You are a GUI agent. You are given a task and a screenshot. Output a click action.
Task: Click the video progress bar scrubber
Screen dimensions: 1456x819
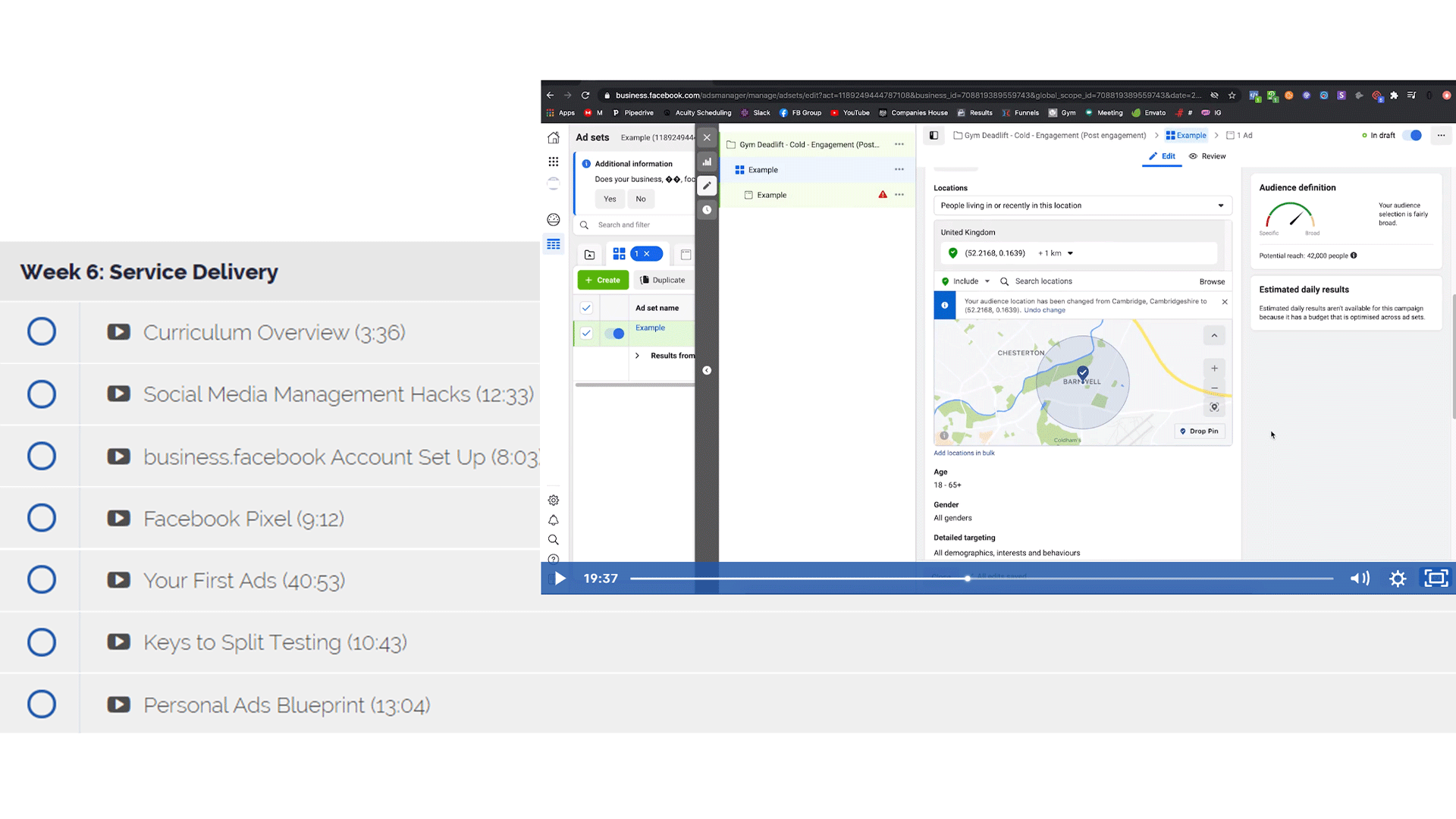point(968,579)
